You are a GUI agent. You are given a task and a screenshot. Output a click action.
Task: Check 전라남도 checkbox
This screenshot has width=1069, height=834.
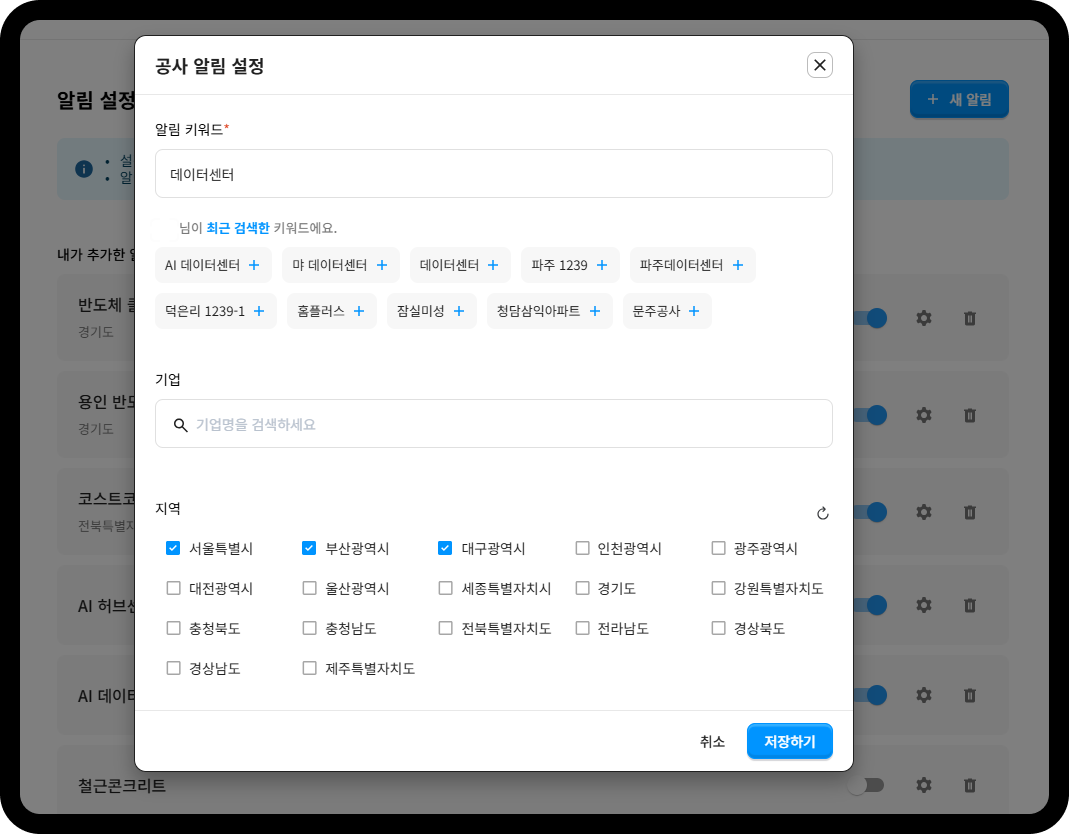point(582,628)
